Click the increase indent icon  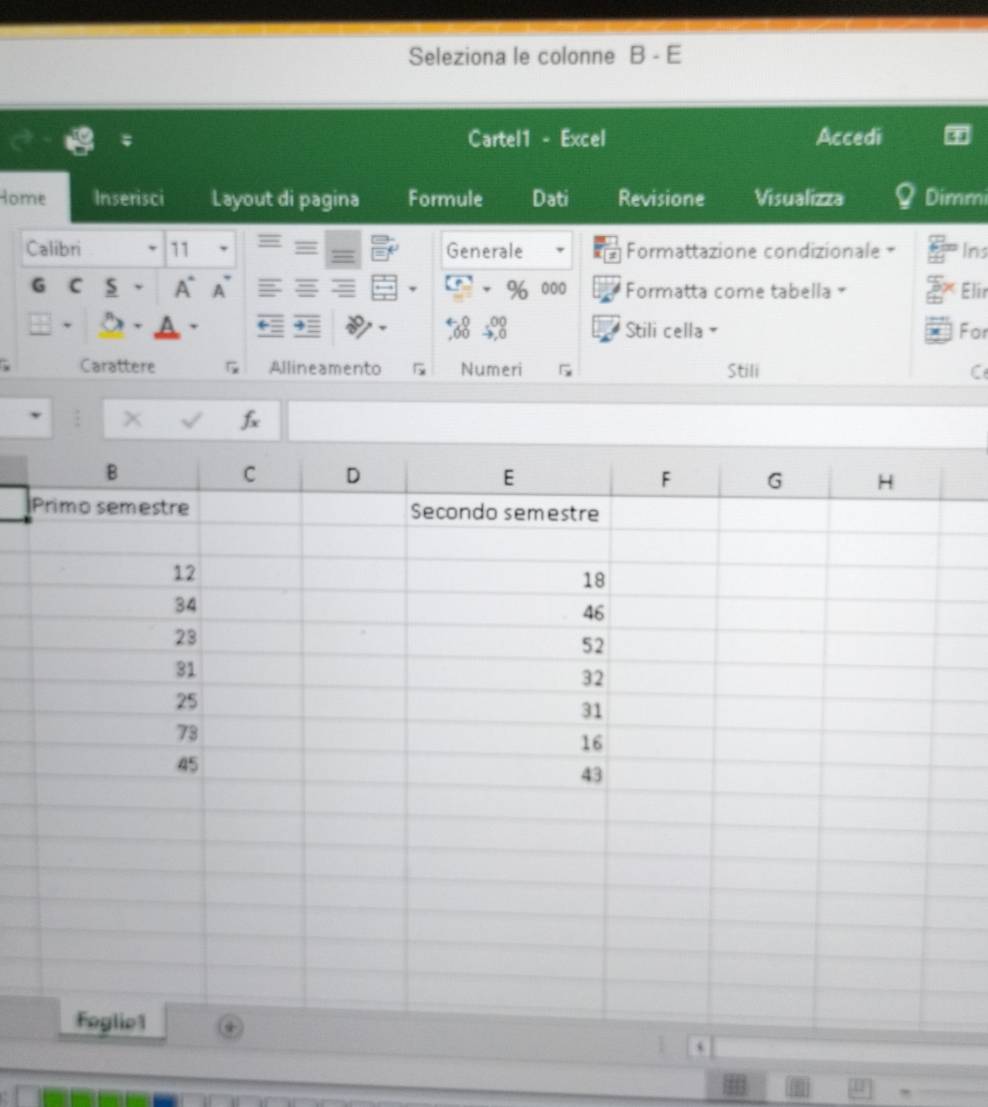[x=306, y=326]
